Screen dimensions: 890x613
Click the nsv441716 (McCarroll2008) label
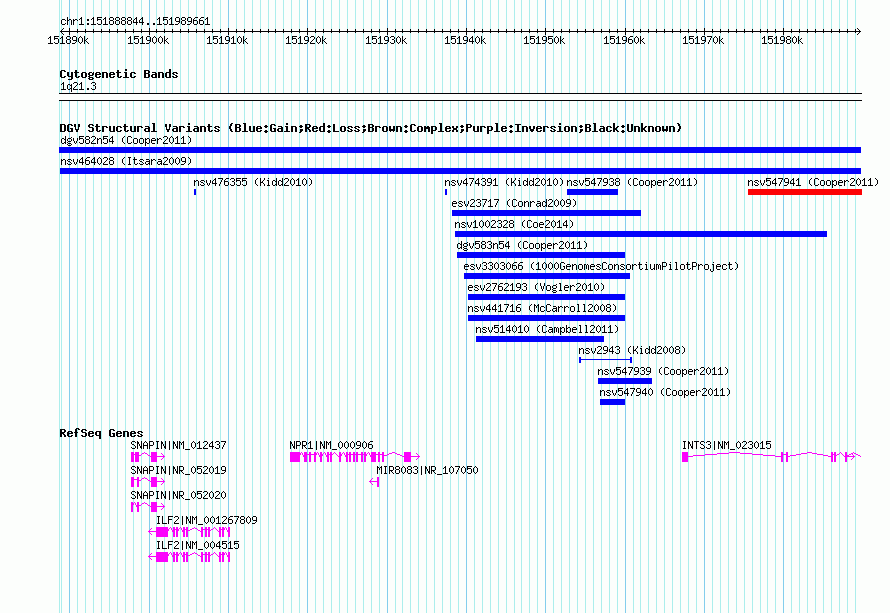click(542, 308)
